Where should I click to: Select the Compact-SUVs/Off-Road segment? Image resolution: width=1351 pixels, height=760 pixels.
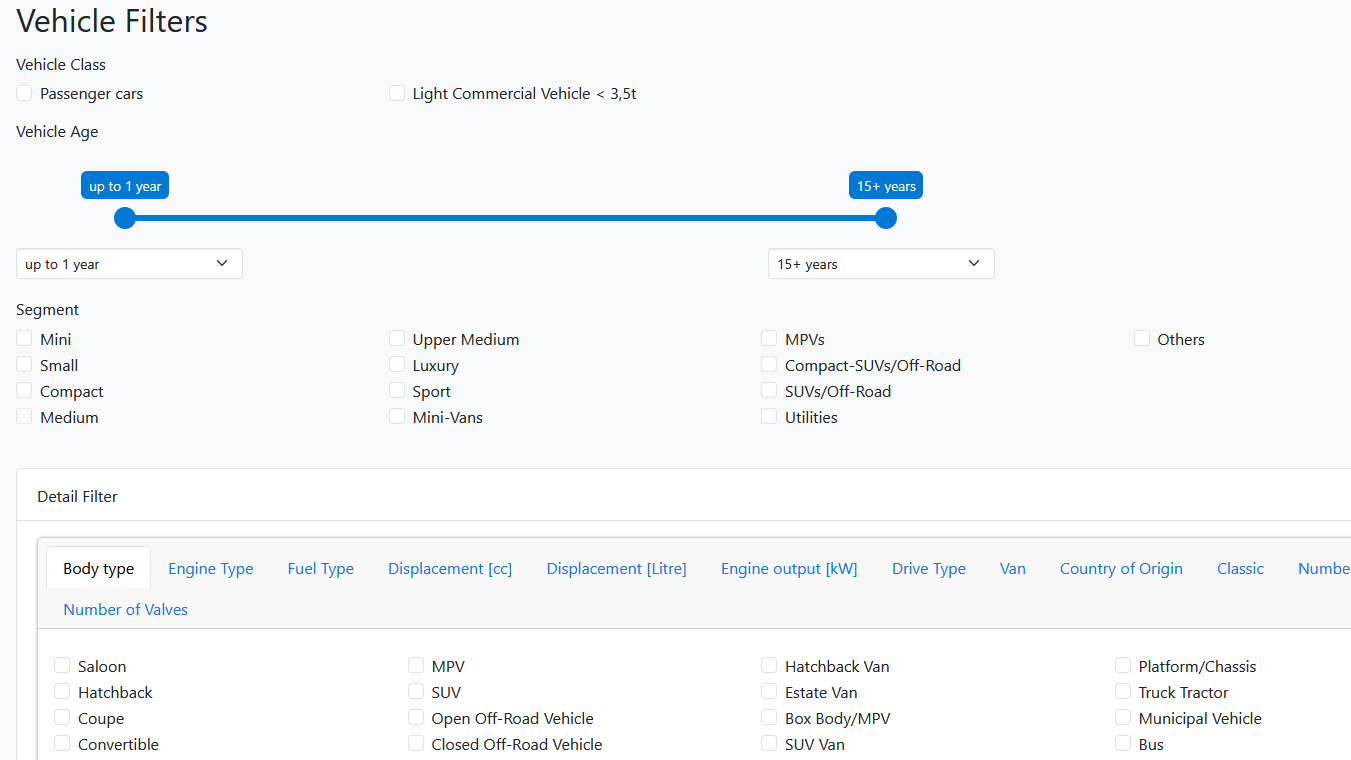coord(769,365)
